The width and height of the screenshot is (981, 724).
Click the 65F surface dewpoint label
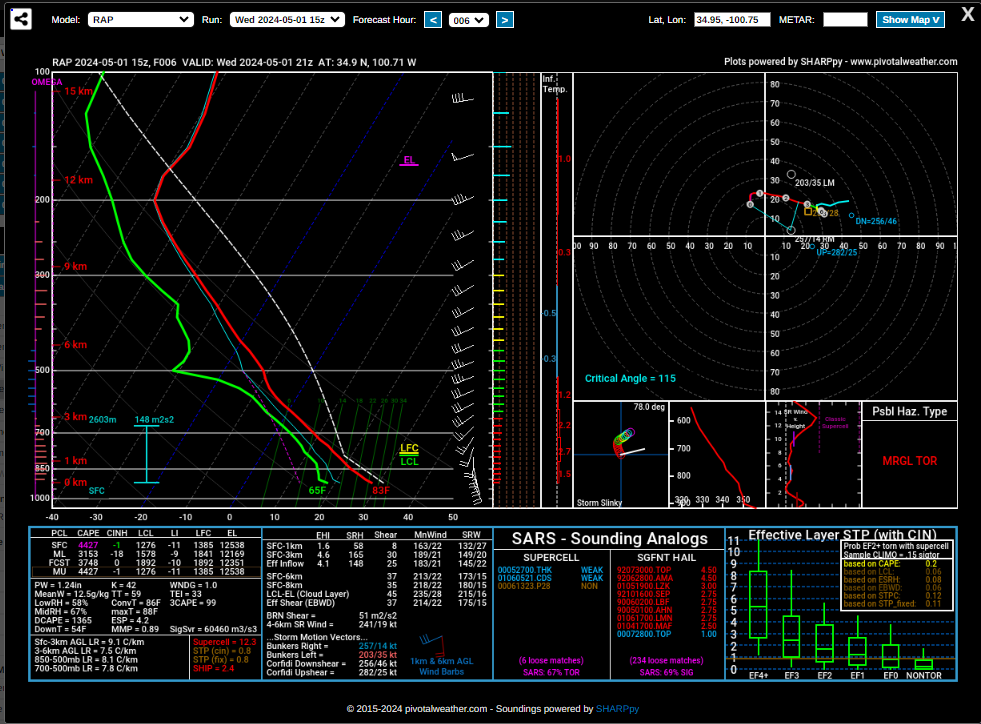317,491
